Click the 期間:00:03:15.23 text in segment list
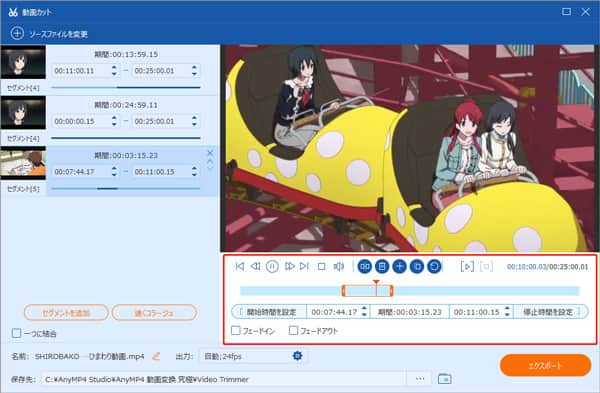 (126, 155)
